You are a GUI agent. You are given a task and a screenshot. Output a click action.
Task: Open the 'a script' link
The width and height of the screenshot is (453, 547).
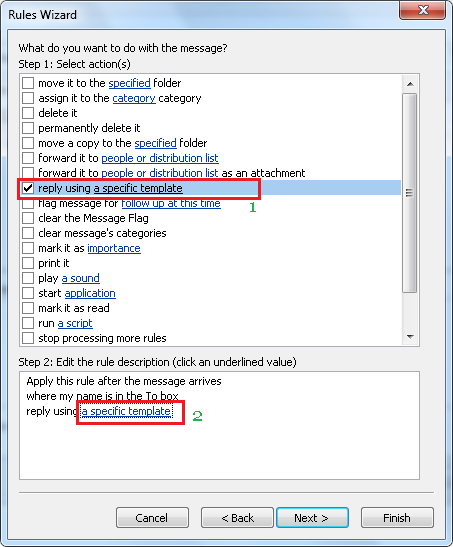(x=75, y=323)
